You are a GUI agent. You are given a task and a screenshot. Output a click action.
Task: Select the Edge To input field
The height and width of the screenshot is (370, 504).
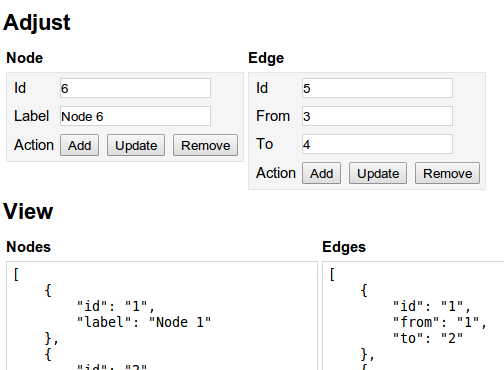click(377, 144)
